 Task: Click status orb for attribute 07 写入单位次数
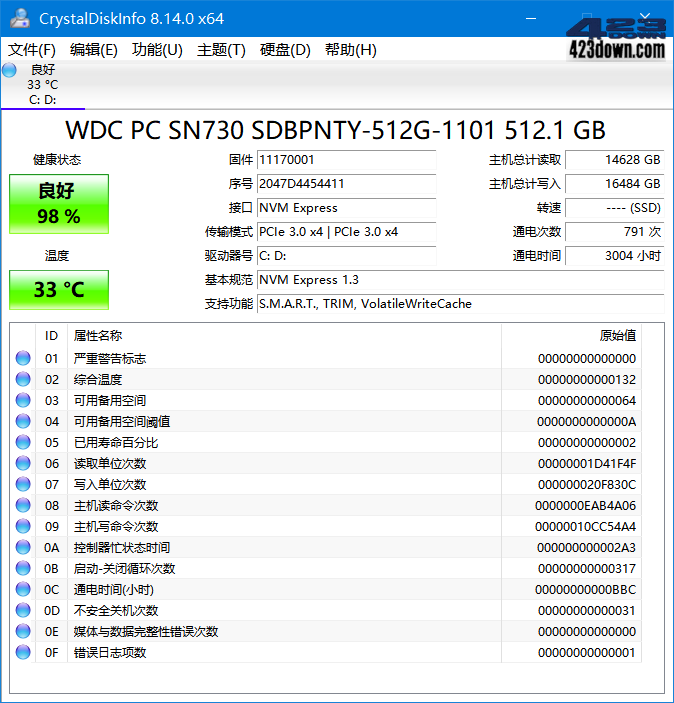pos(23,484)
